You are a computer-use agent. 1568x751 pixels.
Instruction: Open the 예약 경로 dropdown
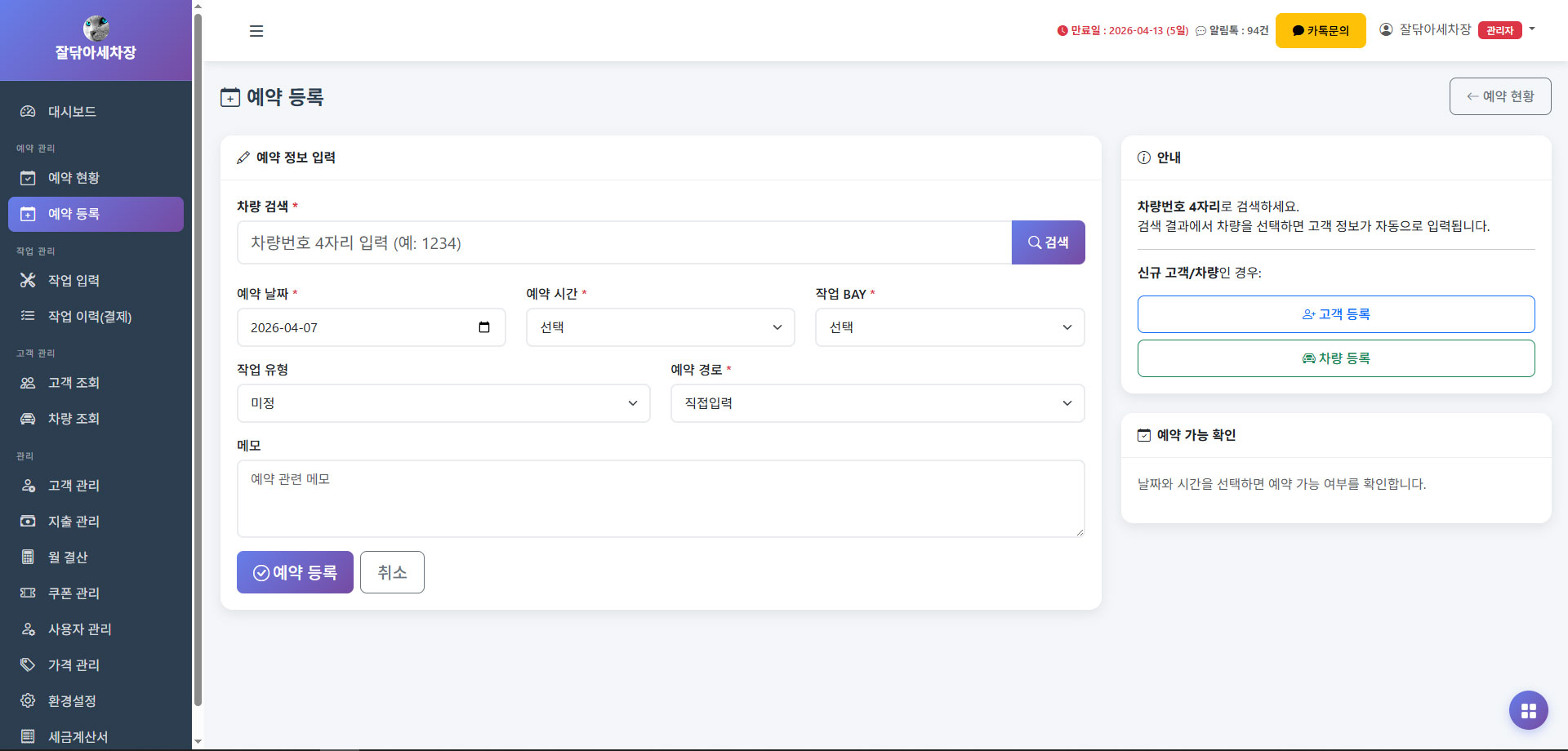point(877,403)
